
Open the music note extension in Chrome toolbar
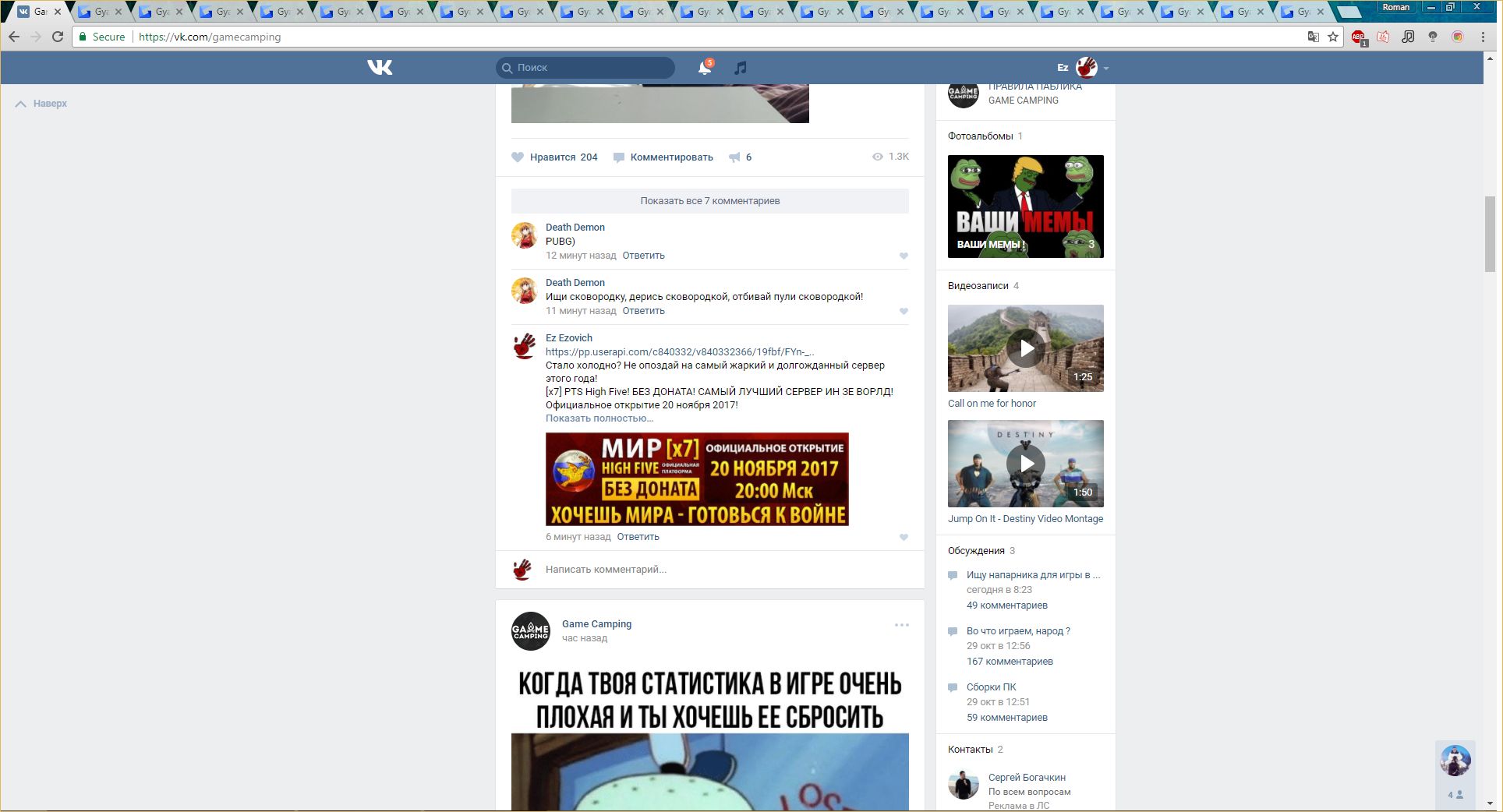tap(1408, 37)
